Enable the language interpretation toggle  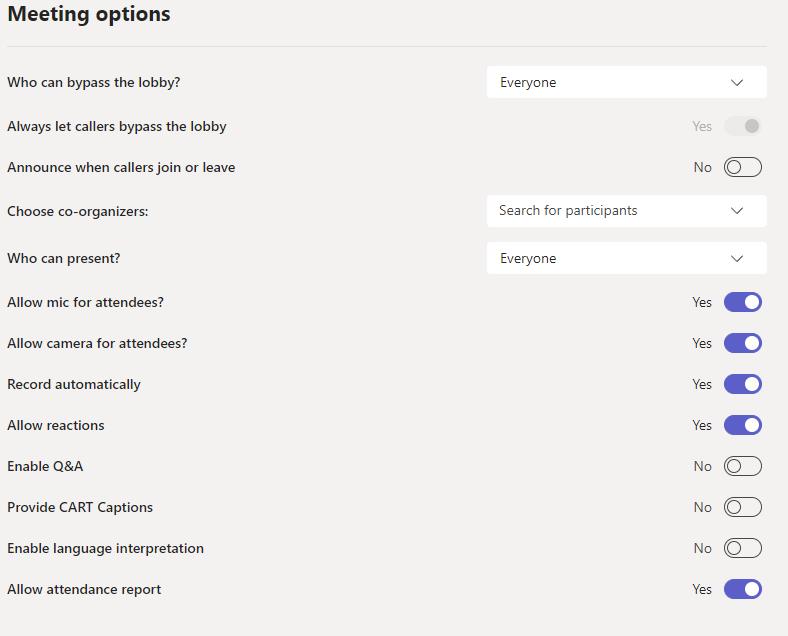(x=742, y=548)
